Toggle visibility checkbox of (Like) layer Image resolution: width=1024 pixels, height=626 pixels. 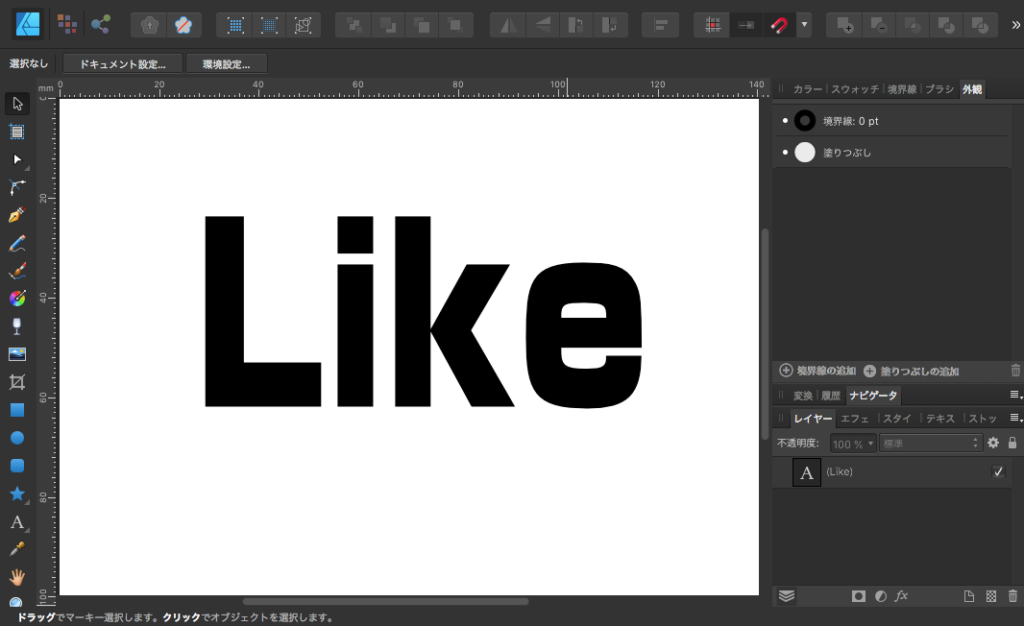[x=998, y=472]
